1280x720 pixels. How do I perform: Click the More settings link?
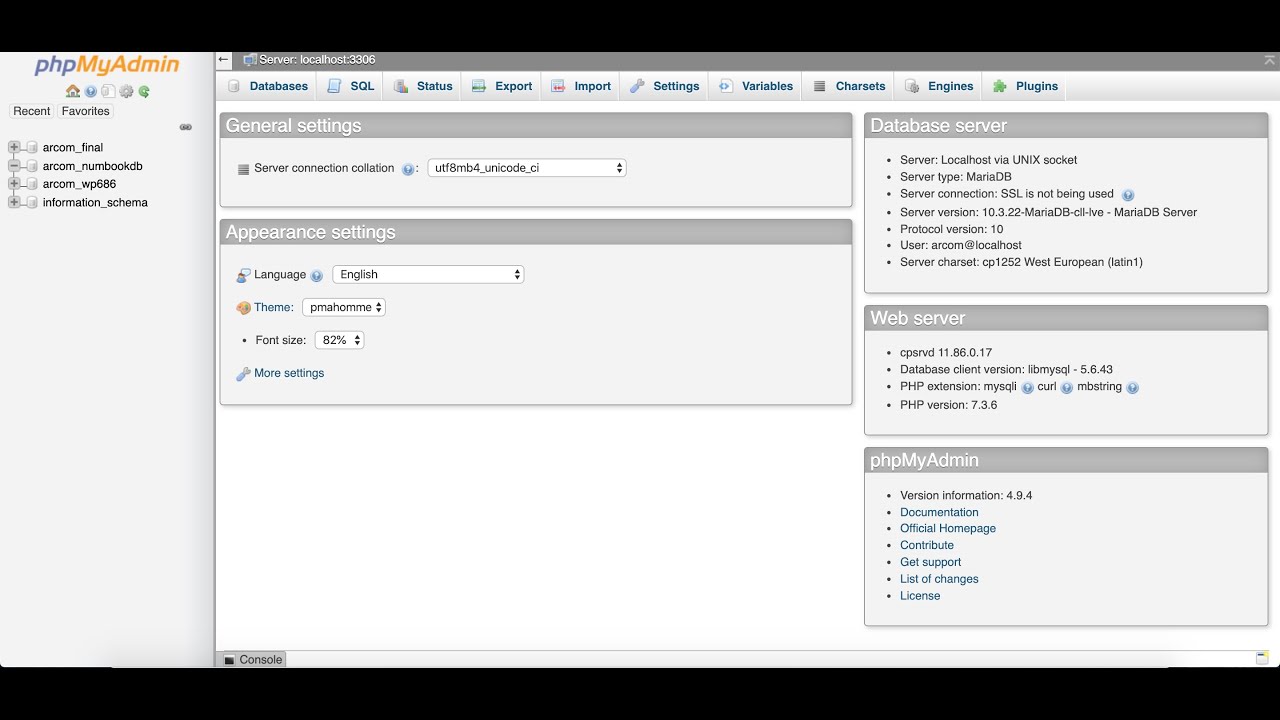[289, 373]
